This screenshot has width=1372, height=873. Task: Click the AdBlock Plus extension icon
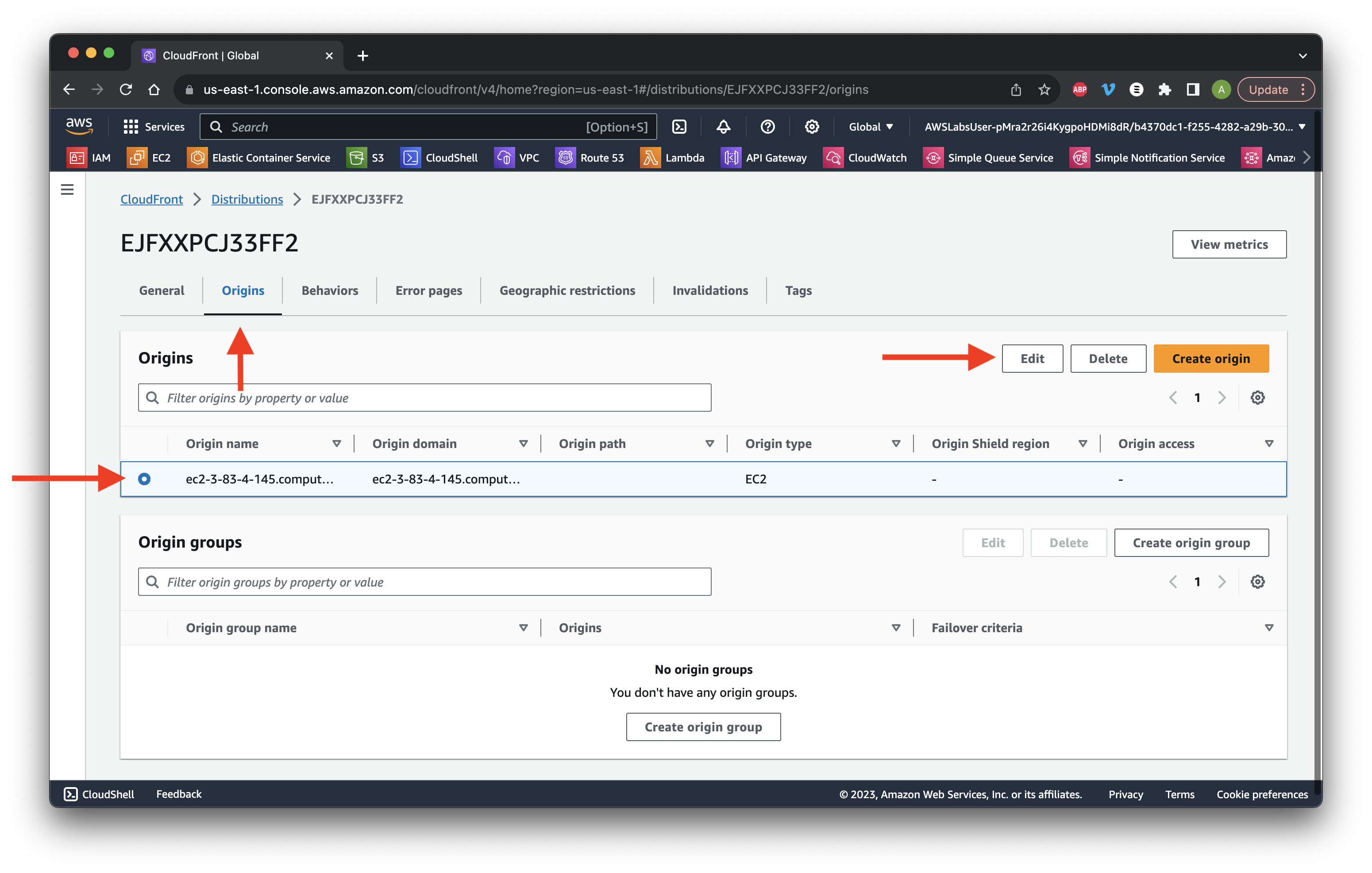pyautogui.click(x=1080, y=89)
